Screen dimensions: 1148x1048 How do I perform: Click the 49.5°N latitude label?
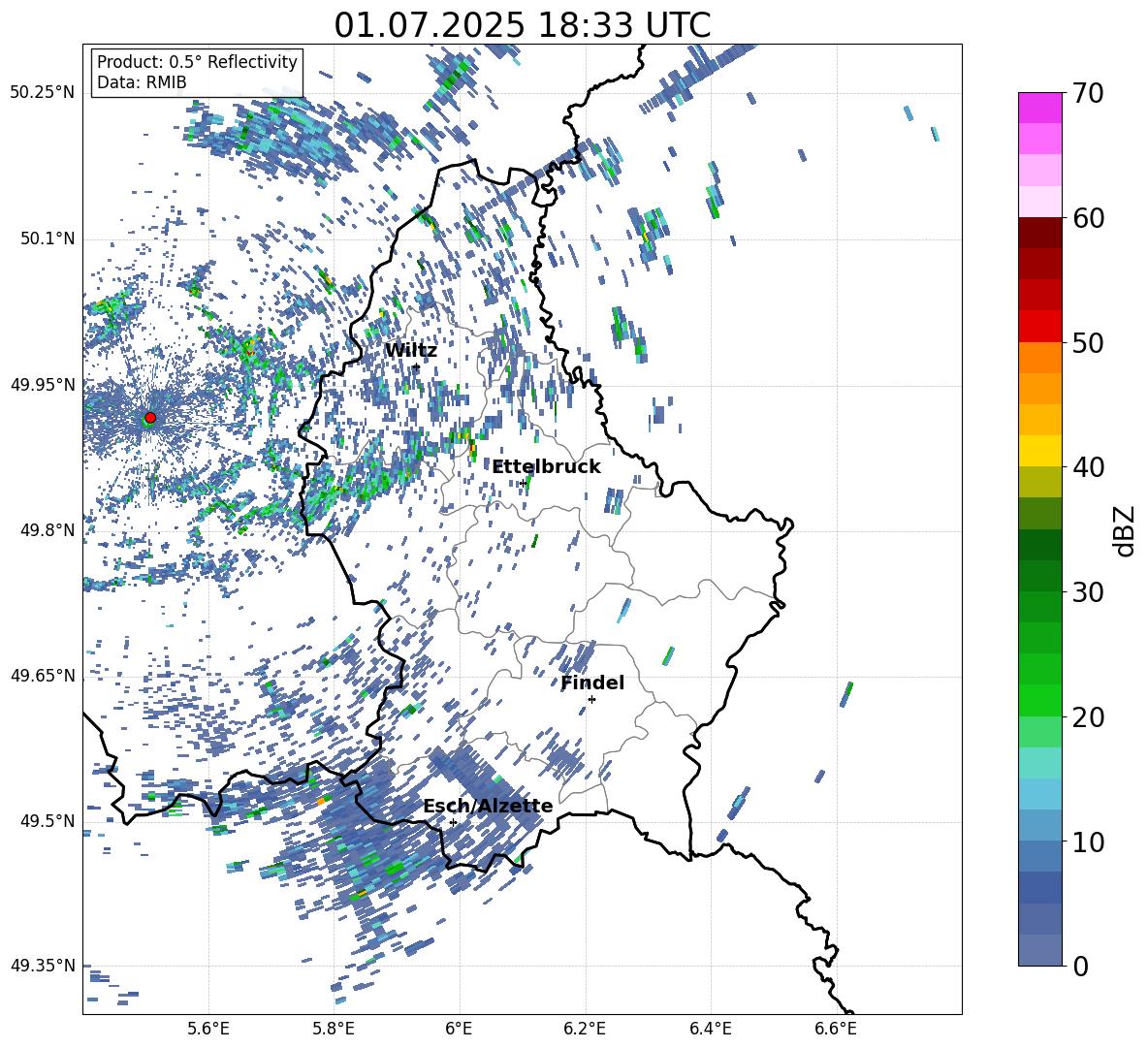(x=47, y=820)
